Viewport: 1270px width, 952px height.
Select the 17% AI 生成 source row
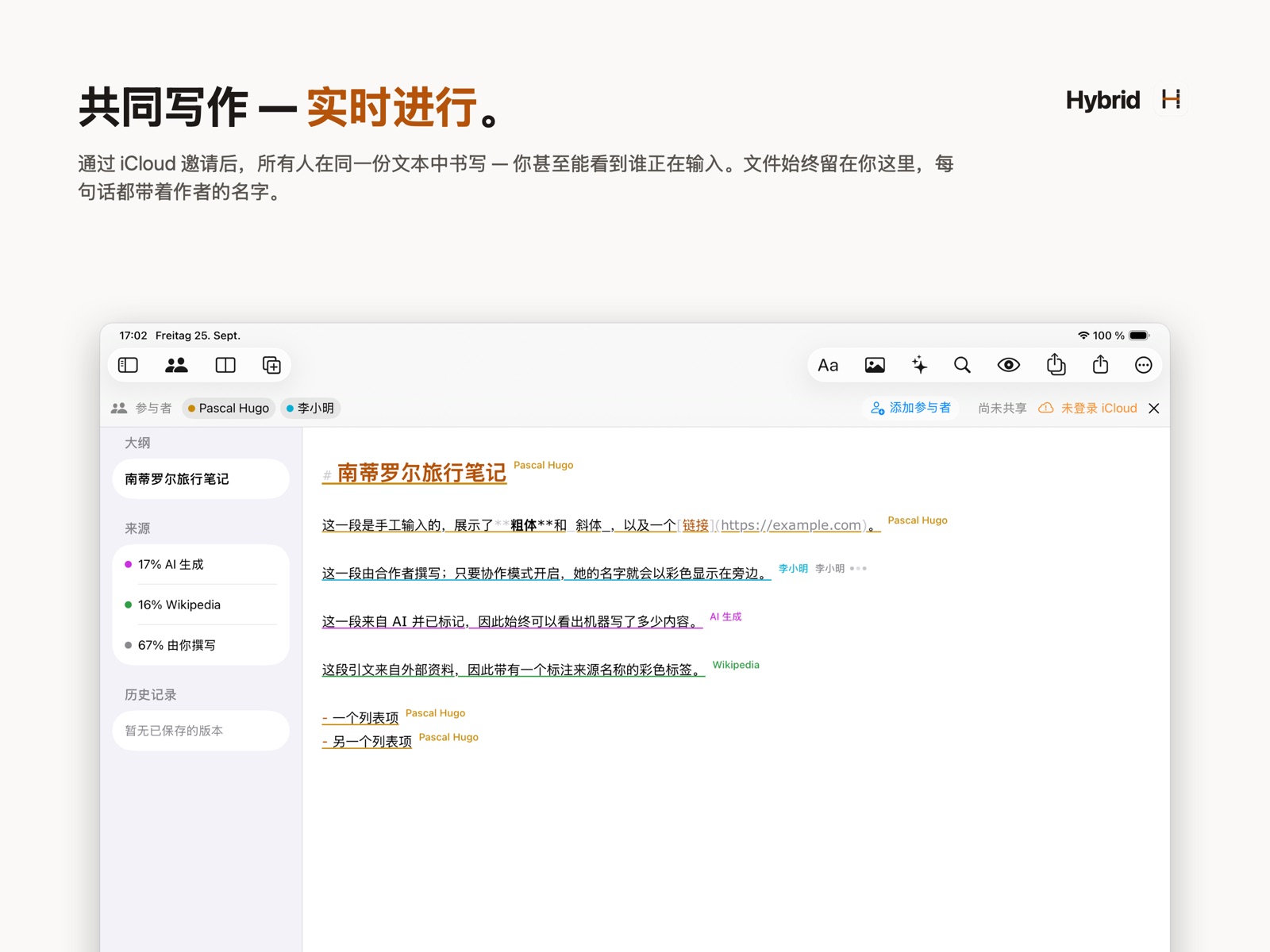(201, 564)
